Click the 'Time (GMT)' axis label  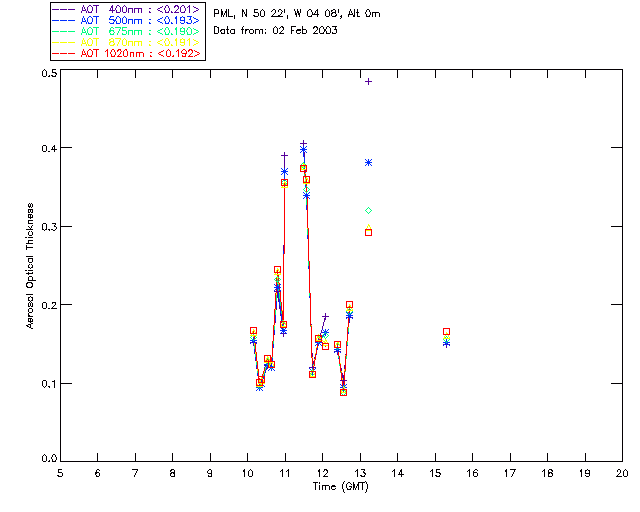click(340, 486)
